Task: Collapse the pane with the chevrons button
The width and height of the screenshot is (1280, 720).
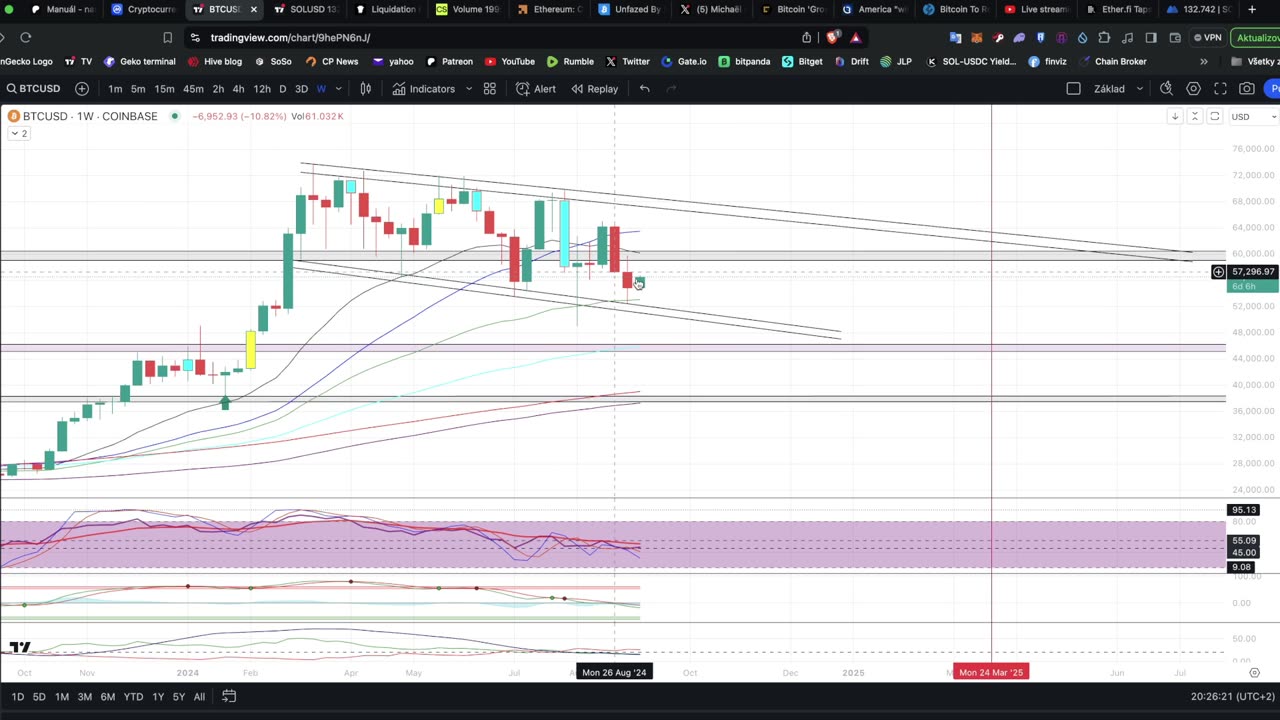Action: (x=1194, y=117)
